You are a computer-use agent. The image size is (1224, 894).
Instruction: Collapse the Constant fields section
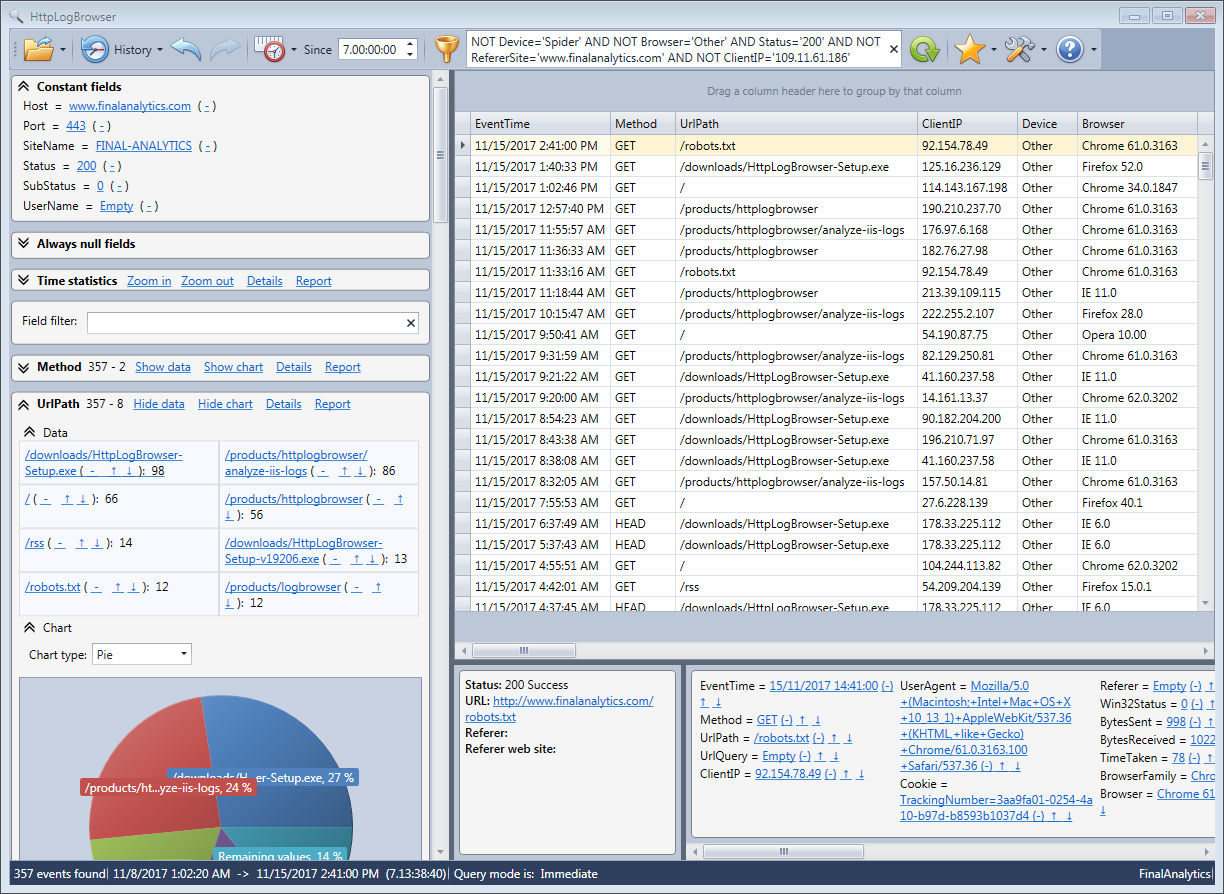click(24, 87)
